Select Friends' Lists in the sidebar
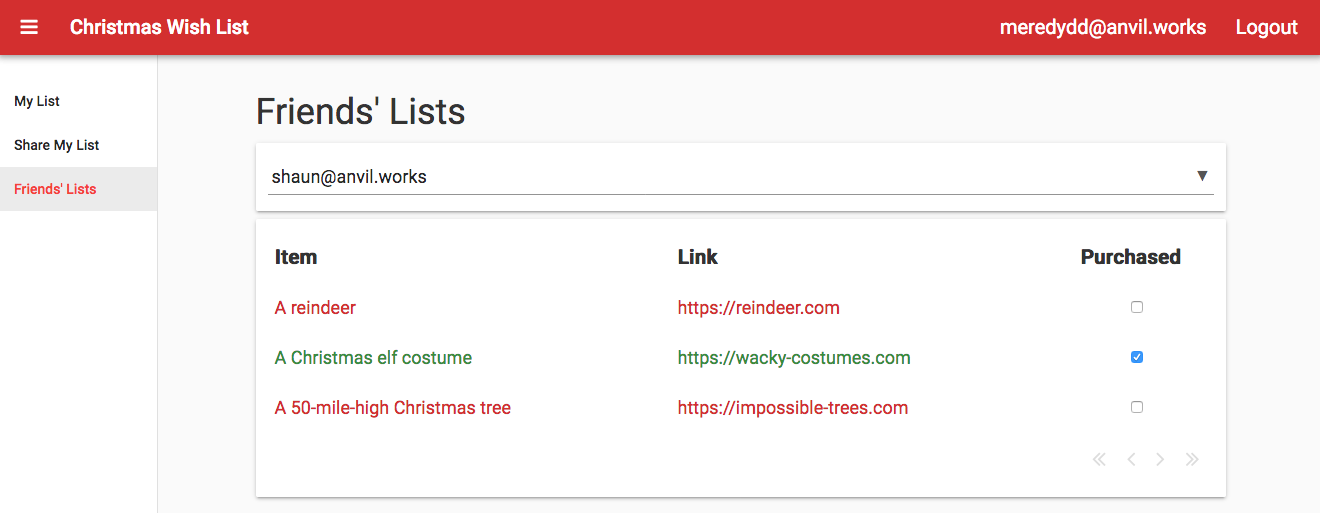 pyautogui.click(x=55, y=189)
